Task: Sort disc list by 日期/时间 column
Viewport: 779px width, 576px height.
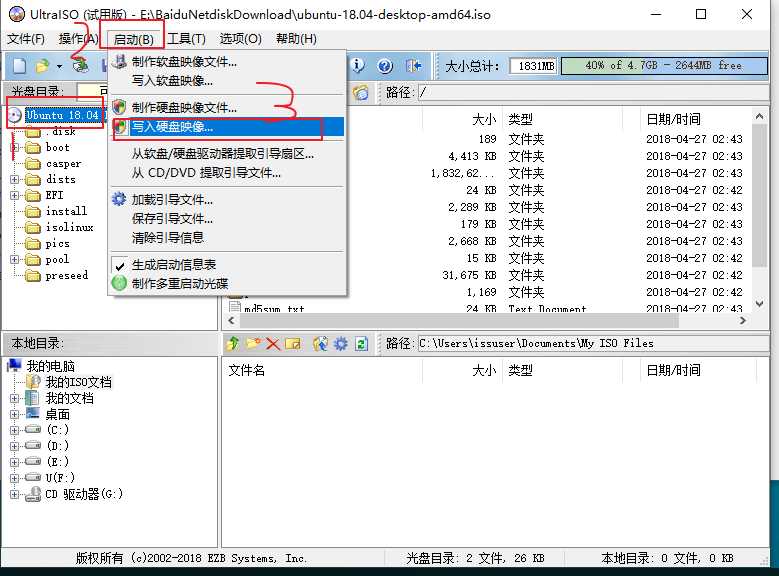Action: 673,119
